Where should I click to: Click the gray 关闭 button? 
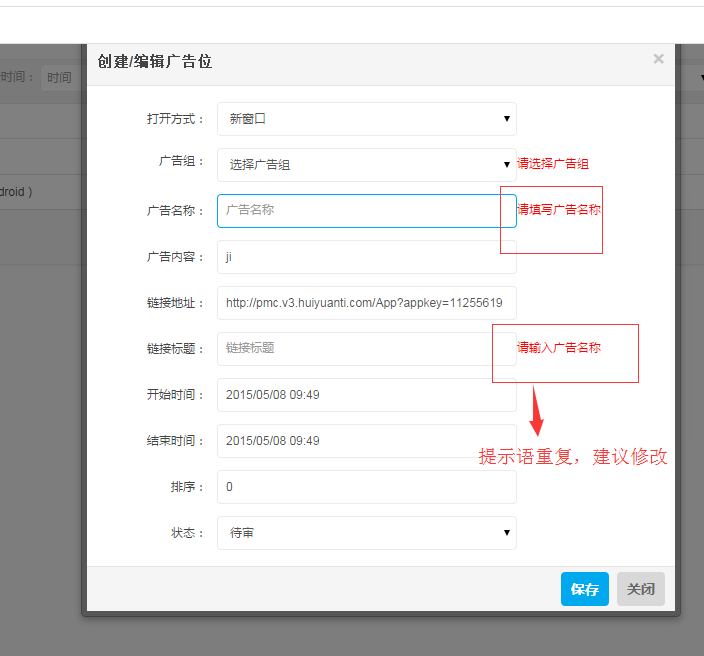(x=640, y=590)
